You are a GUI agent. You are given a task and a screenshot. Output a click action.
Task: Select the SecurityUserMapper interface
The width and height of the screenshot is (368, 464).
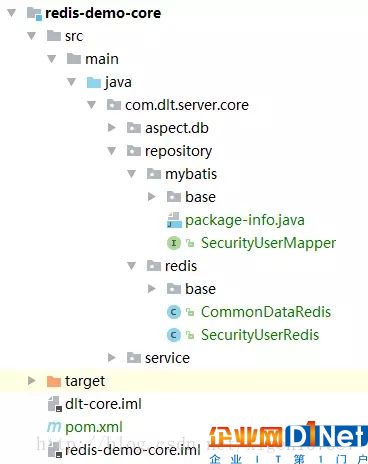(x=268, y=243)
